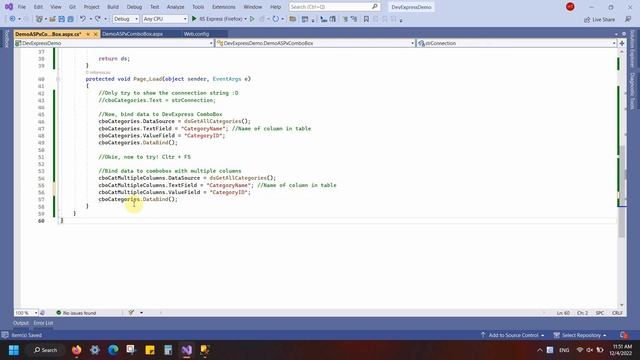Click the Live Share button
The width and height of the screenshot is (640, 360).
coord(600,19)
